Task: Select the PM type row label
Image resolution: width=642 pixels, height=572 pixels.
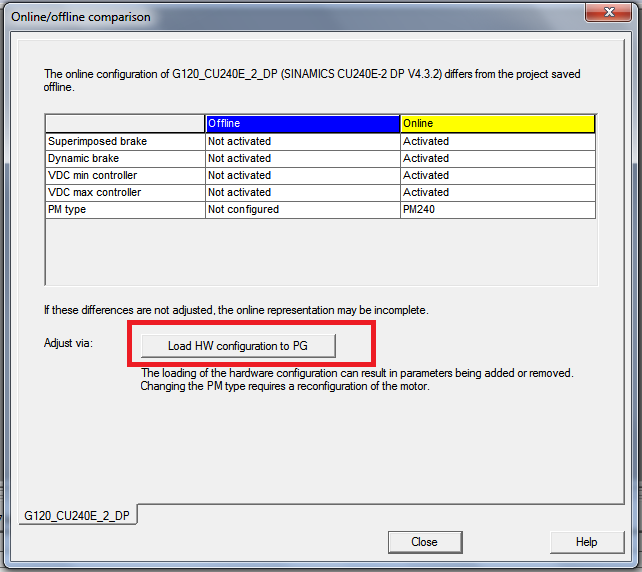Action: 125,210
